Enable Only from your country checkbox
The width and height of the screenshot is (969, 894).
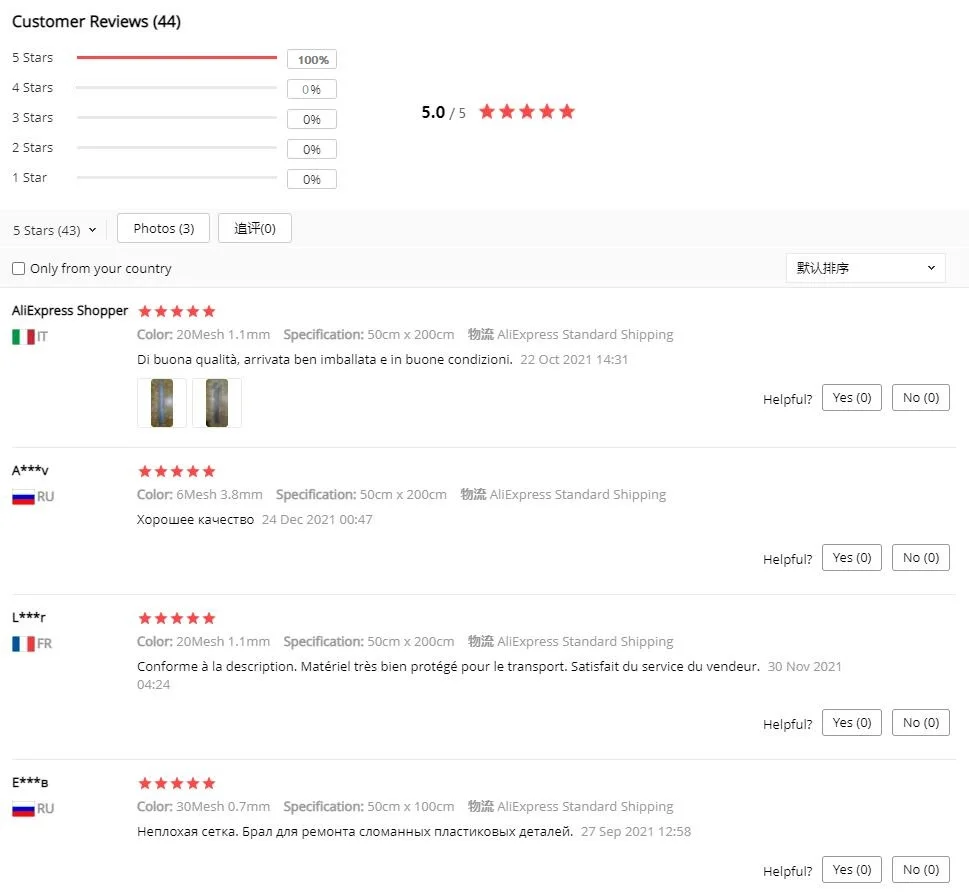tap(19, 268)
